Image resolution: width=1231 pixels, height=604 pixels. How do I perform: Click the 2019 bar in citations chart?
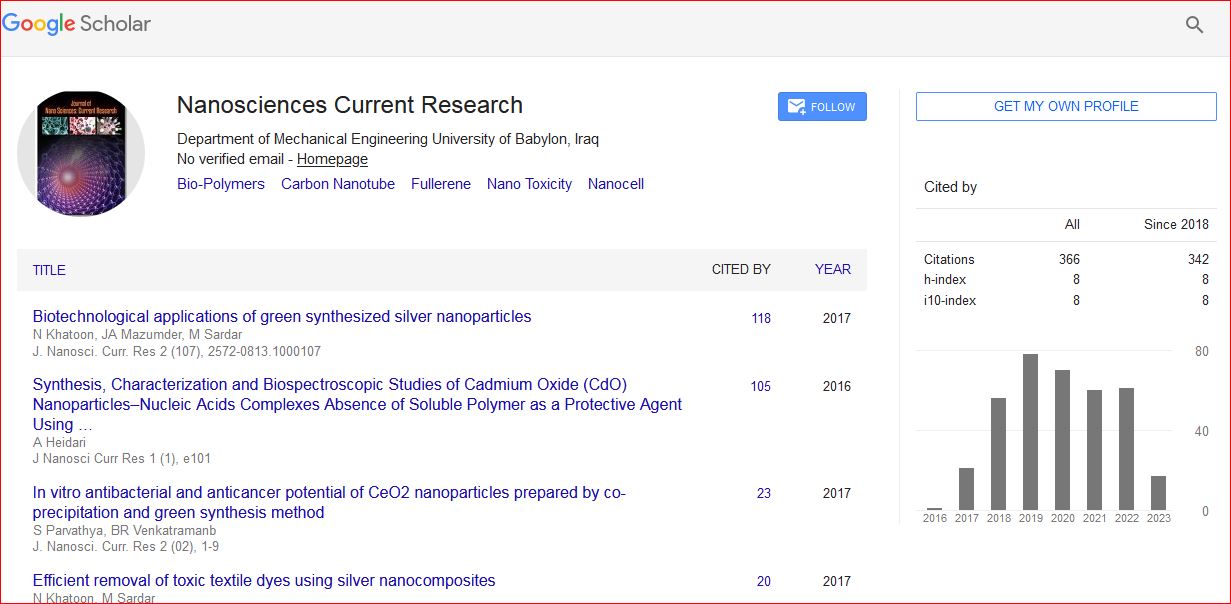click(1030, 432)
